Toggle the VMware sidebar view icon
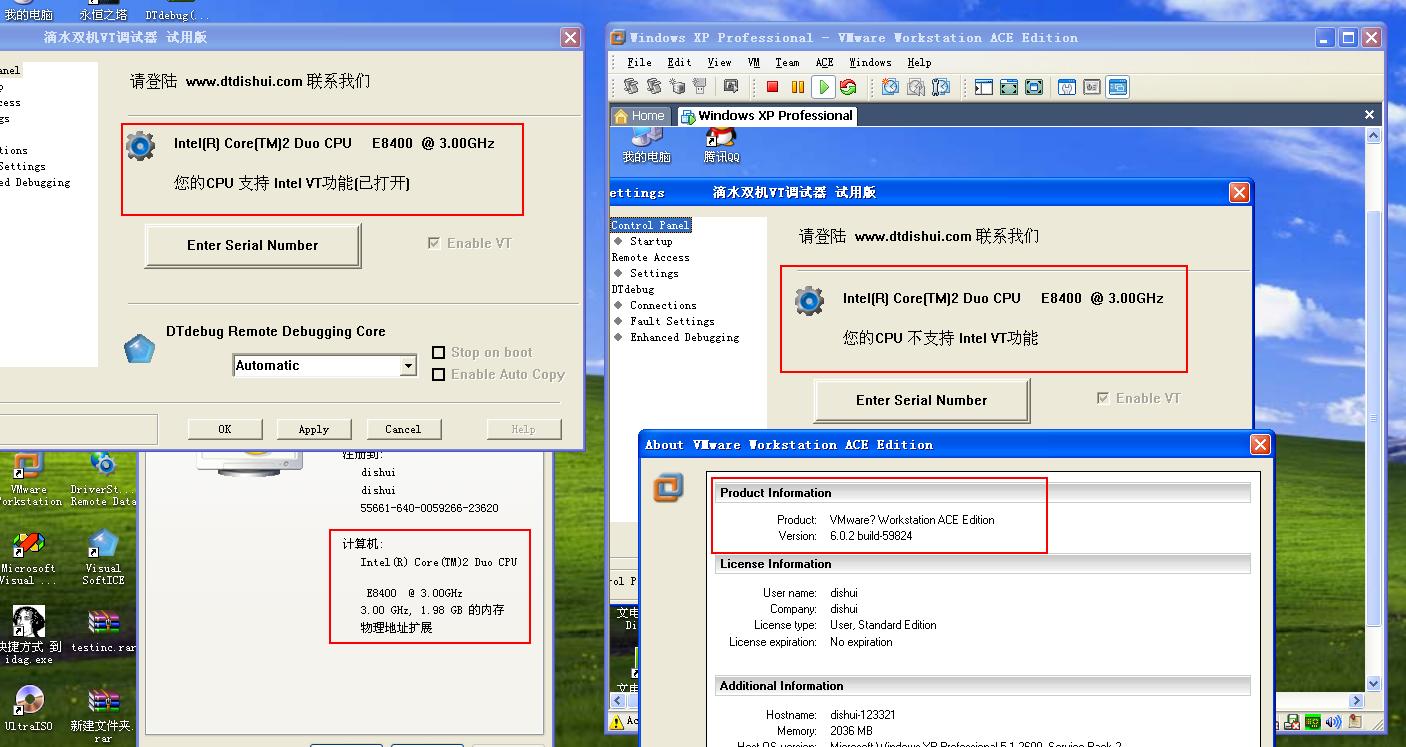 click(x=984, y=87)
